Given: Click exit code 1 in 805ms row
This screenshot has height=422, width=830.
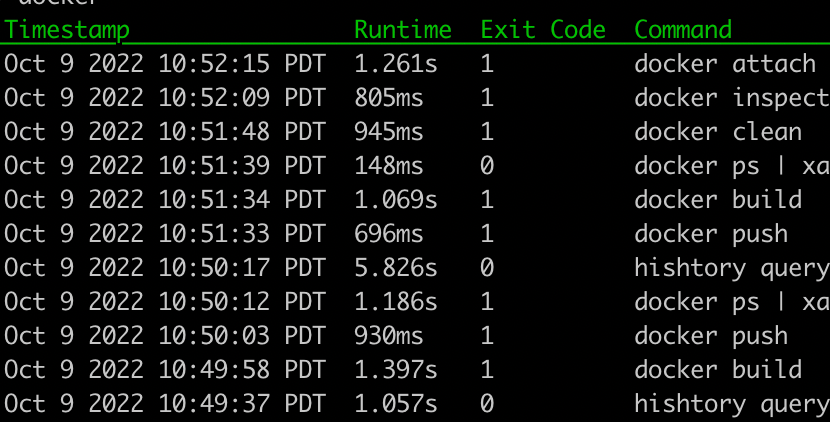Looking at the screenshot, I should coord(487,98).
